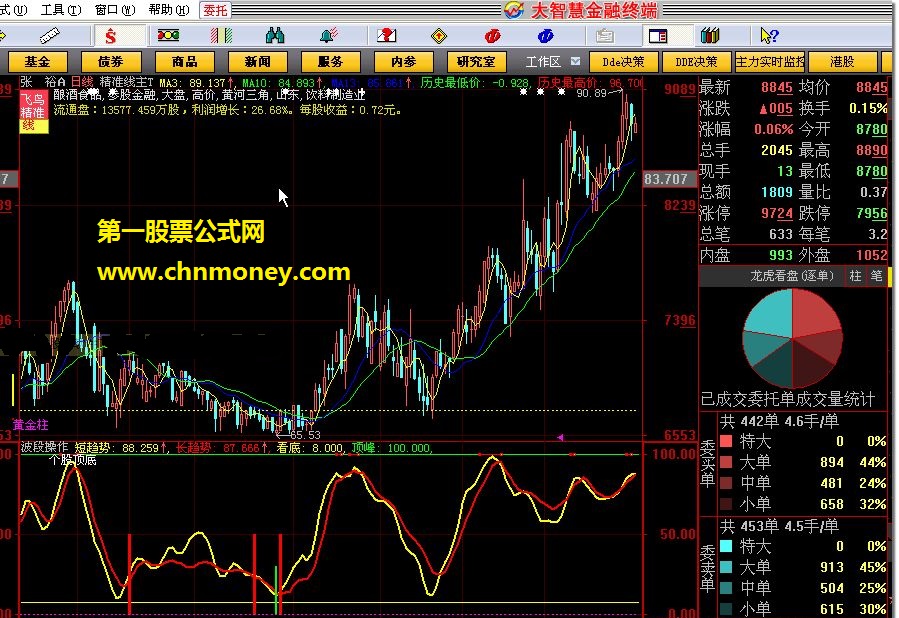This screenshot has height=618, width=899.
Task: Click the 短趋势 value 88.259
Action: 142,448
